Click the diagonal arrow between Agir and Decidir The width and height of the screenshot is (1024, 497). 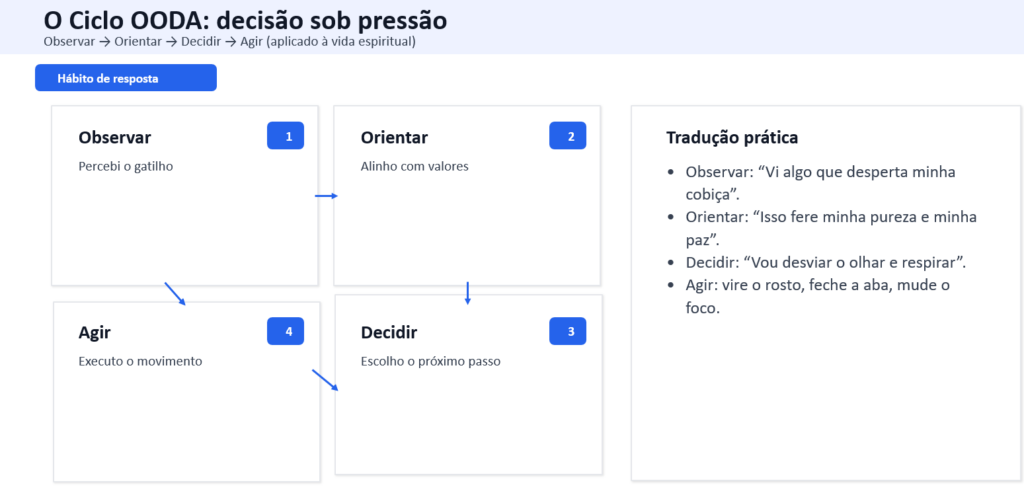325,380
